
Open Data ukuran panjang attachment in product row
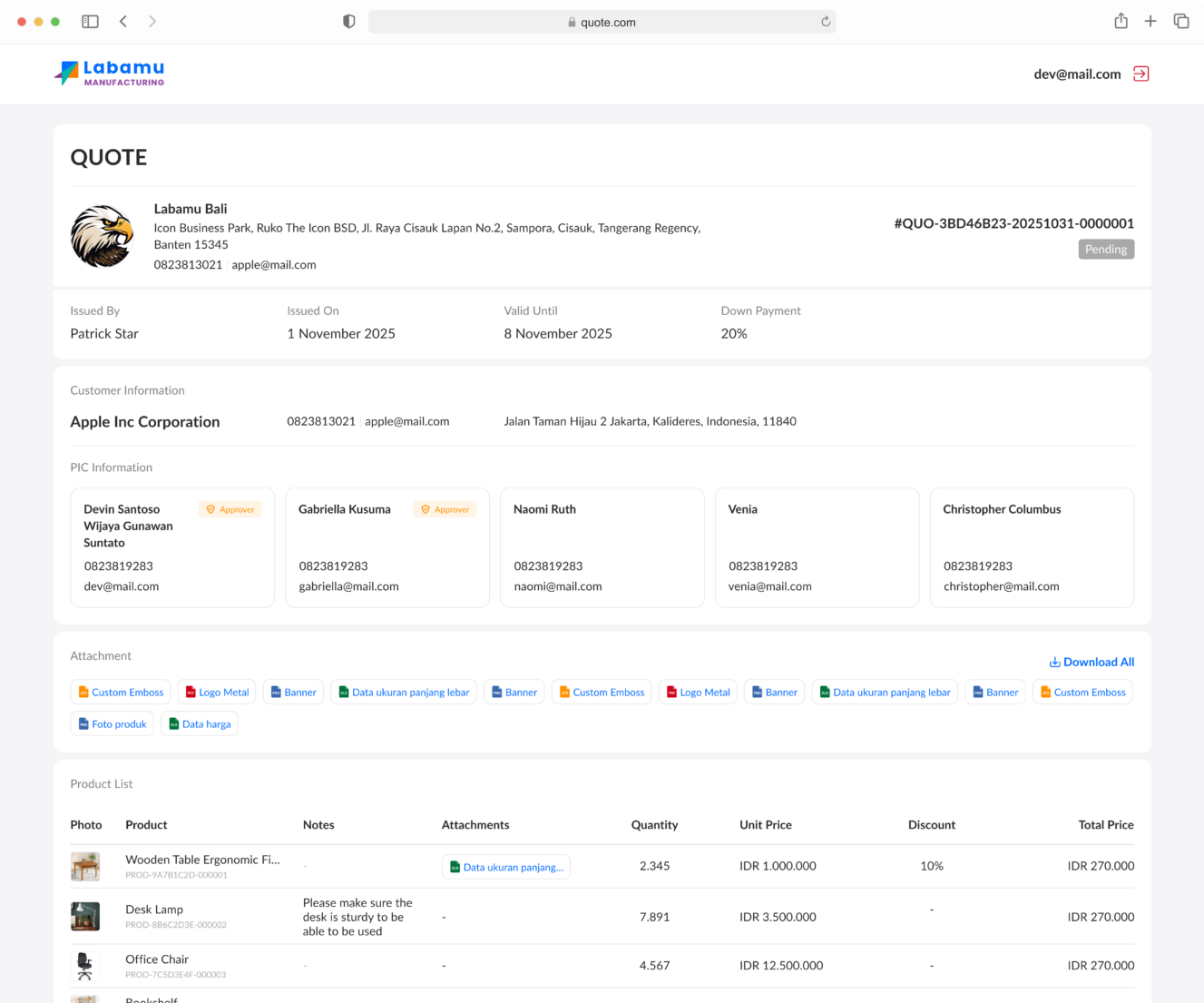(x=506, y=867)
